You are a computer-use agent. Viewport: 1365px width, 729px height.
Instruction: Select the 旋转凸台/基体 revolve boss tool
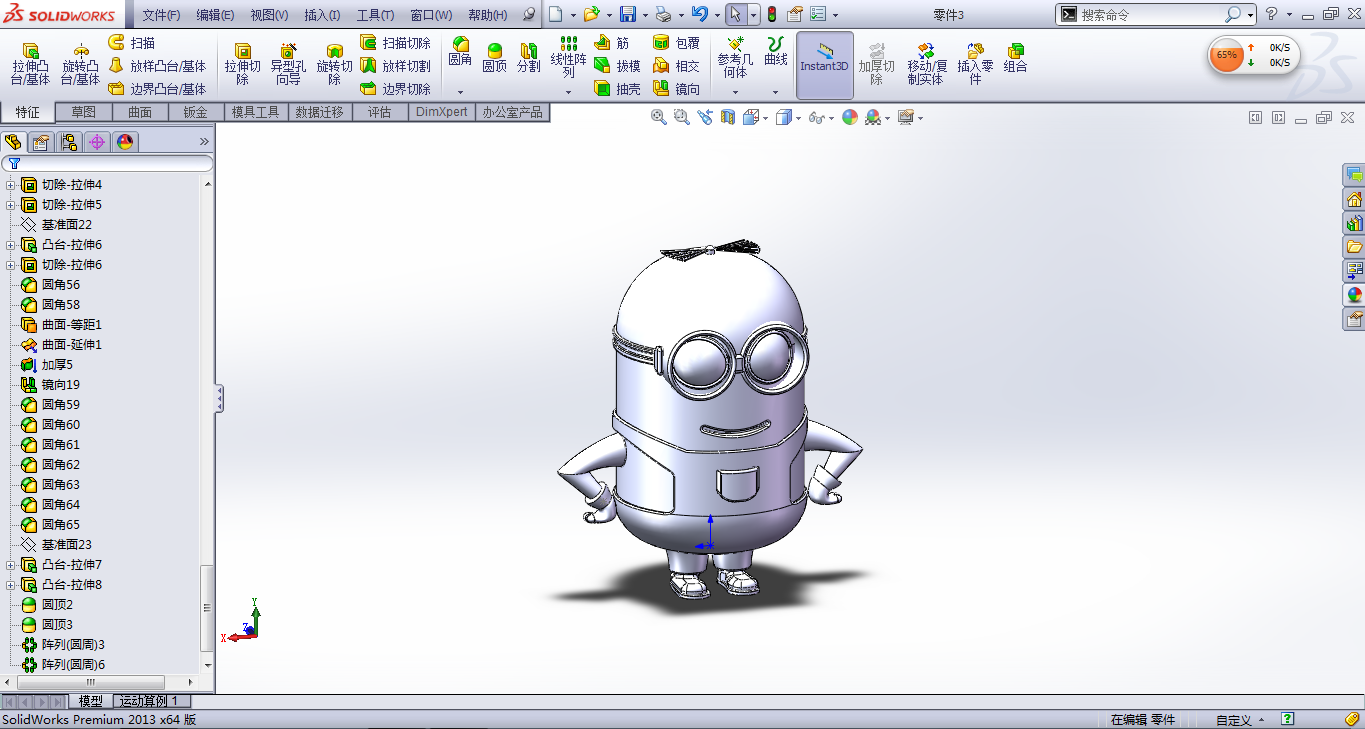(80, 64)
